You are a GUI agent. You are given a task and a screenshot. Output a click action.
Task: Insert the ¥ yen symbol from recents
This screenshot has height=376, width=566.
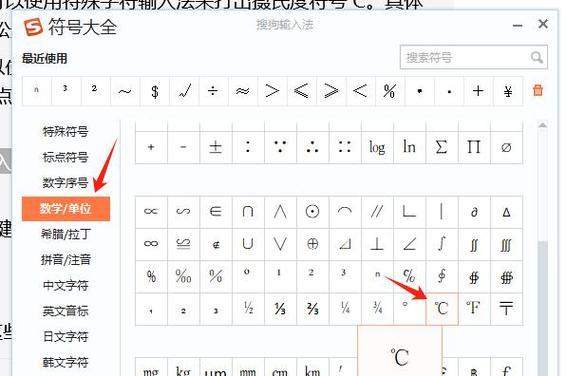coord(508,91)
